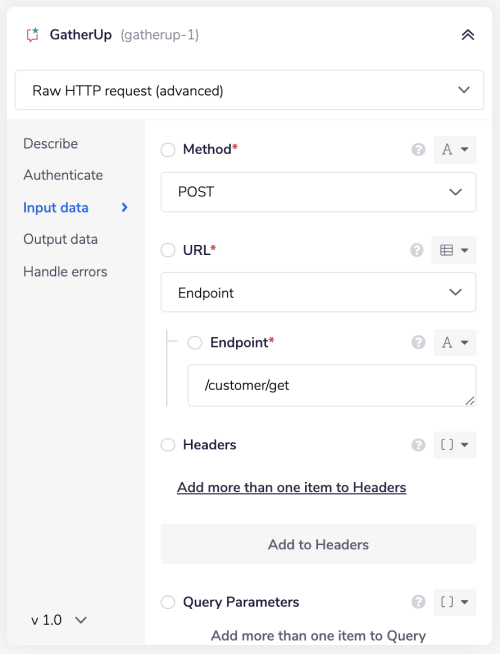Viewport: 500px width, 654px height.
Task: Go to the Handle errors section
Action: pyautogui.click(x=65, y=272)
